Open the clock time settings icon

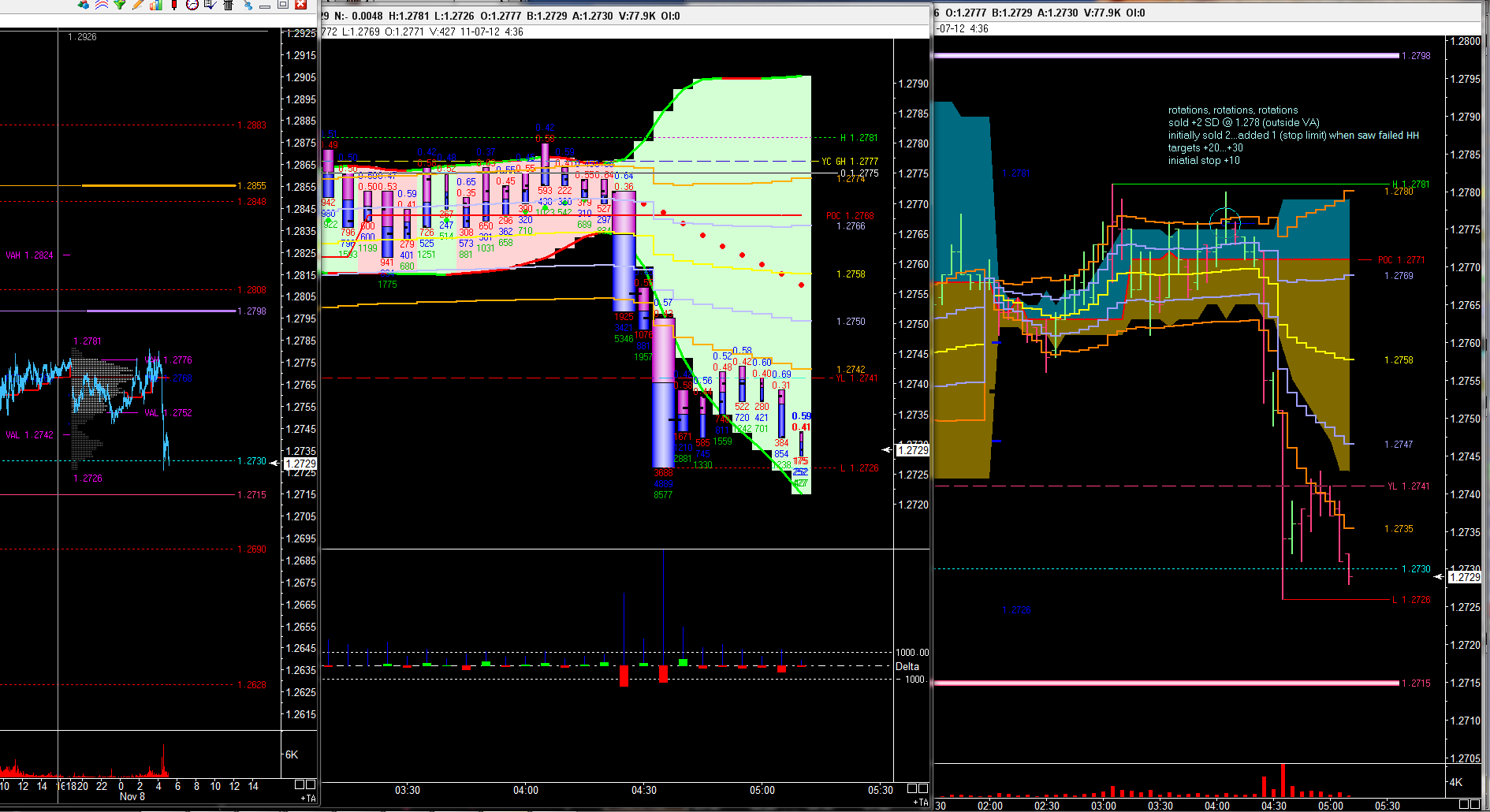click(x=192, y=5)
